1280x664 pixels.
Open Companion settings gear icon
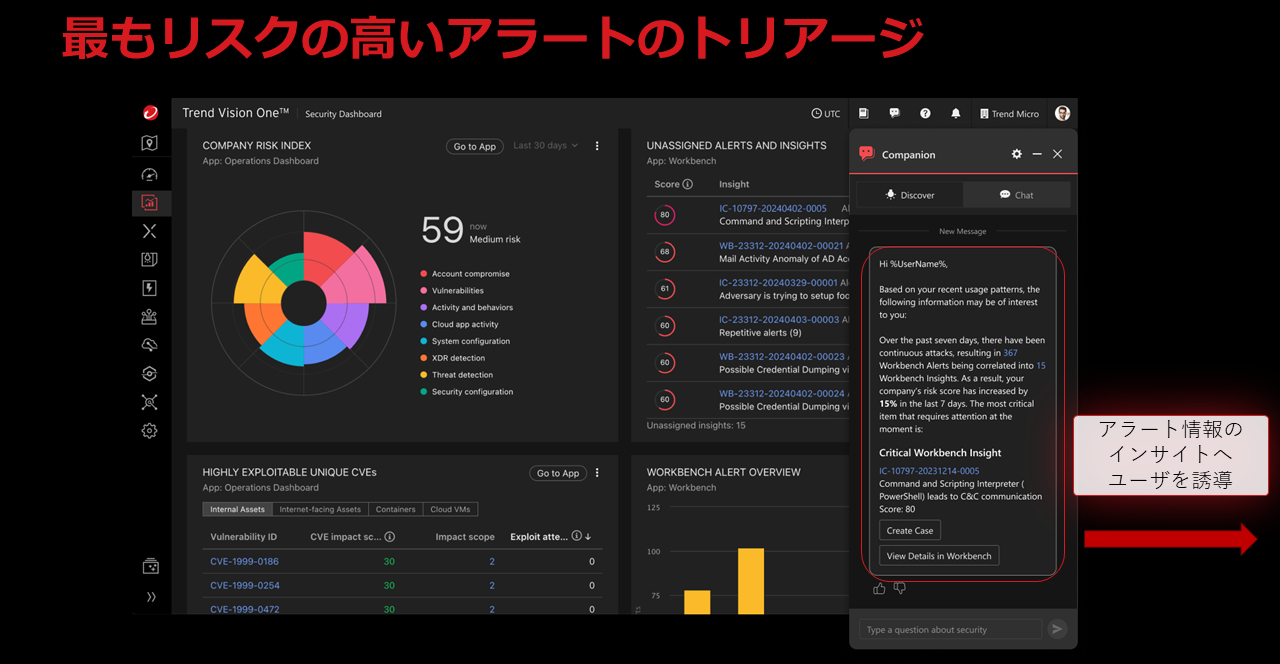1017,154
